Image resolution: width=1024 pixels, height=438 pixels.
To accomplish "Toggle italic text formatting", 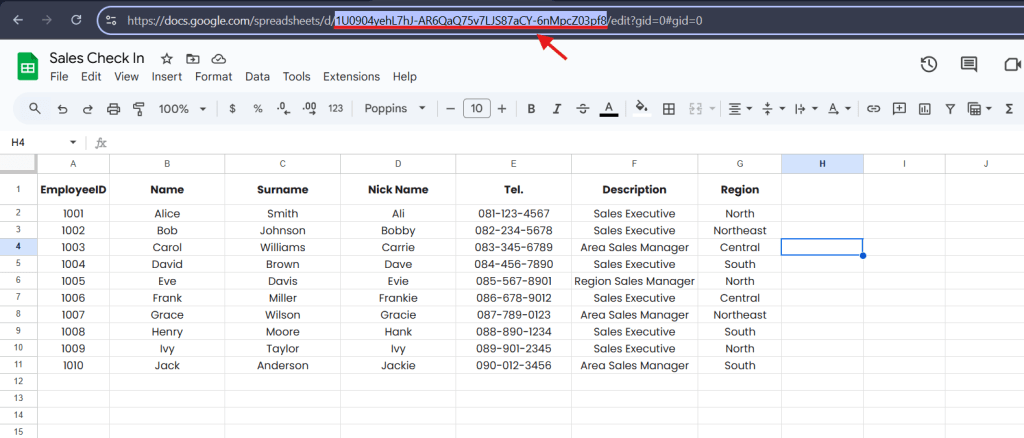I will coord(557,109).
